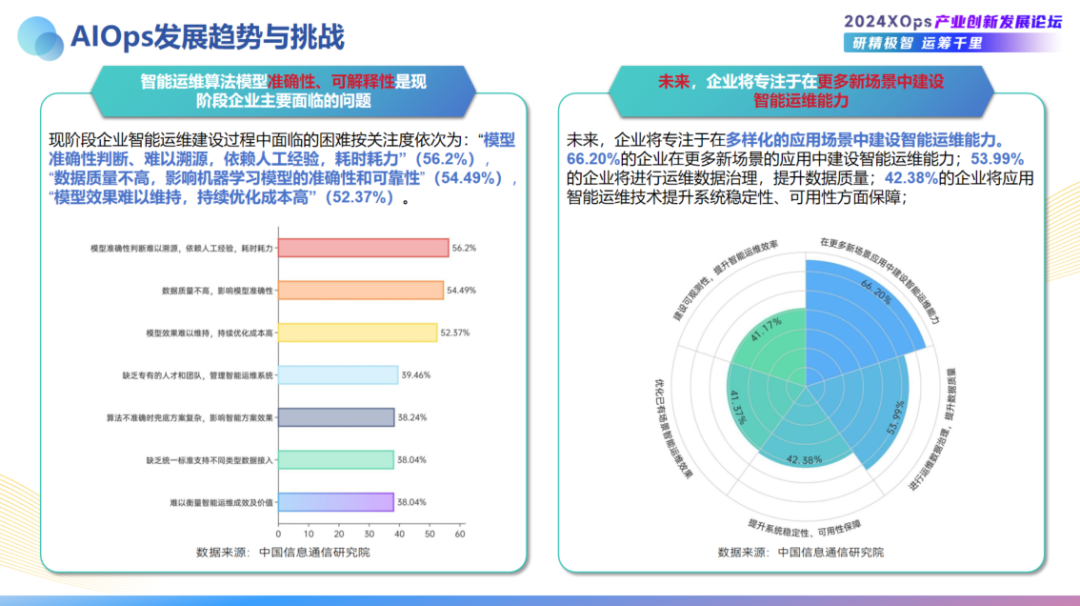
Task: Click the left paragraph starting "现阶段企业智能运维建设过程中"
Action: pos(282,169)
